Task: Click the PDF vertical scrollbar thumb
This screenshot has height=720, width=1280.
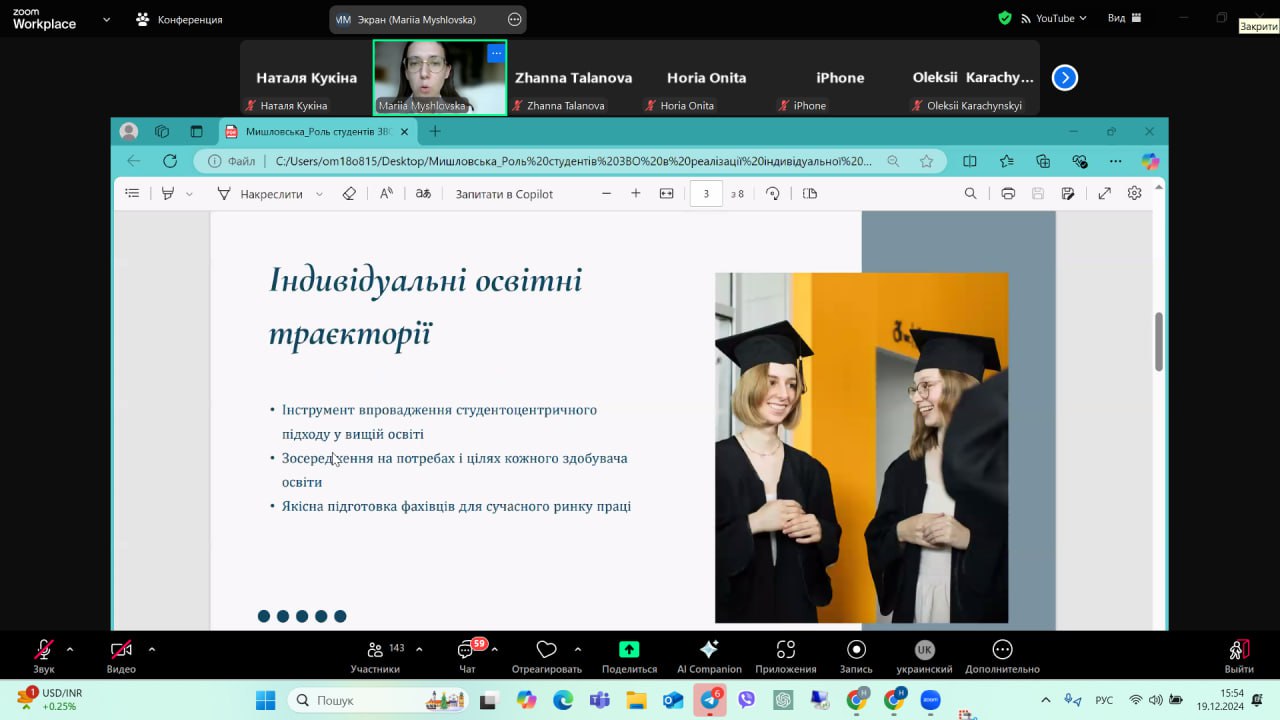Action: 1159,341
